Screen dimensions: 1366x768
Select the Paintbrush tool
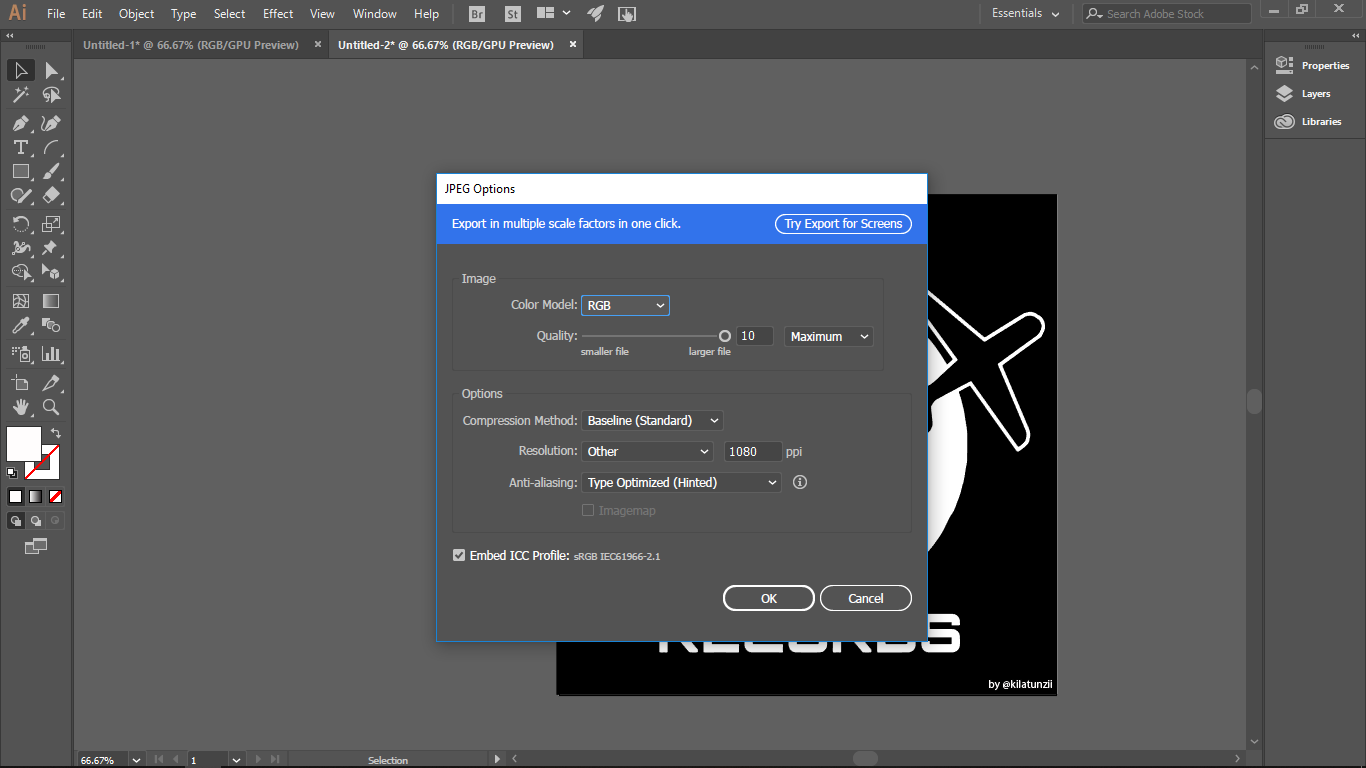(51, 171)
